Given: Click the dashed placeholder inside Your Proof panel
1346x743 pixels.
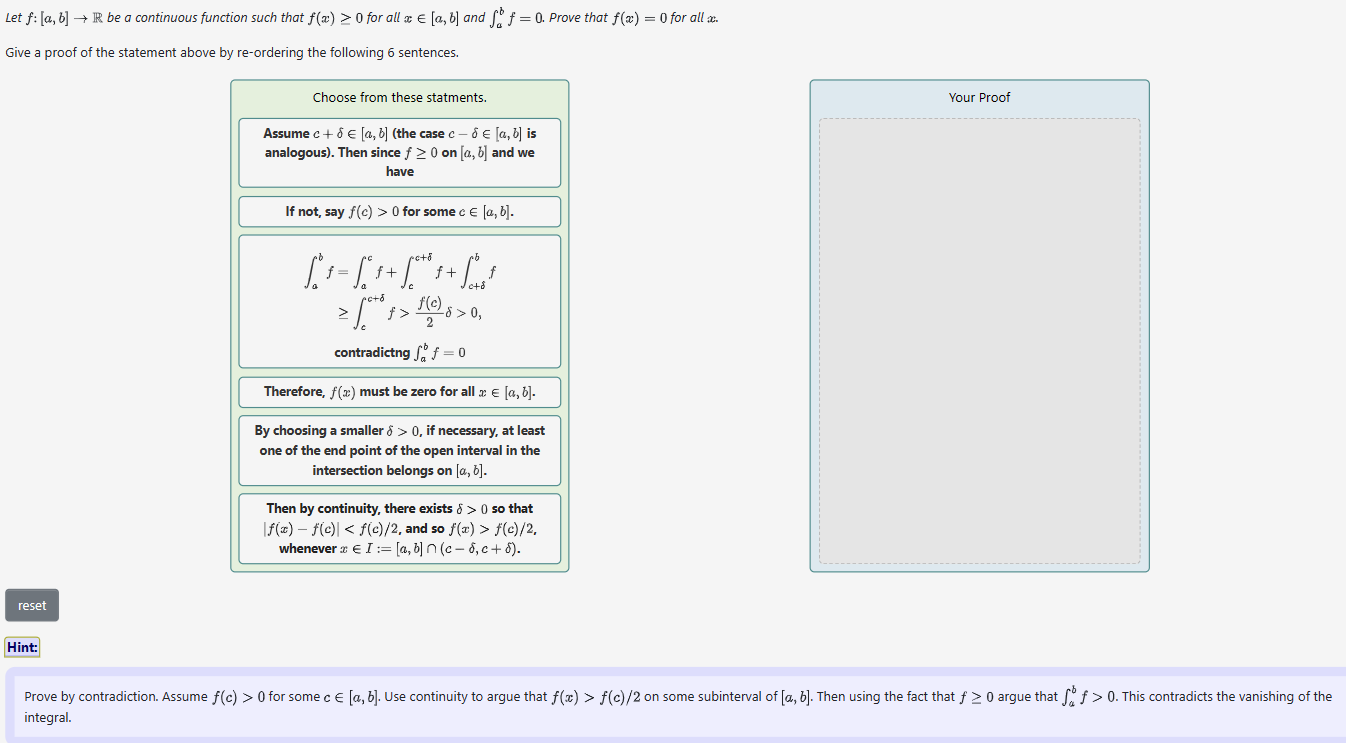Looking at the screenshot, I should [x=979, y=340].
